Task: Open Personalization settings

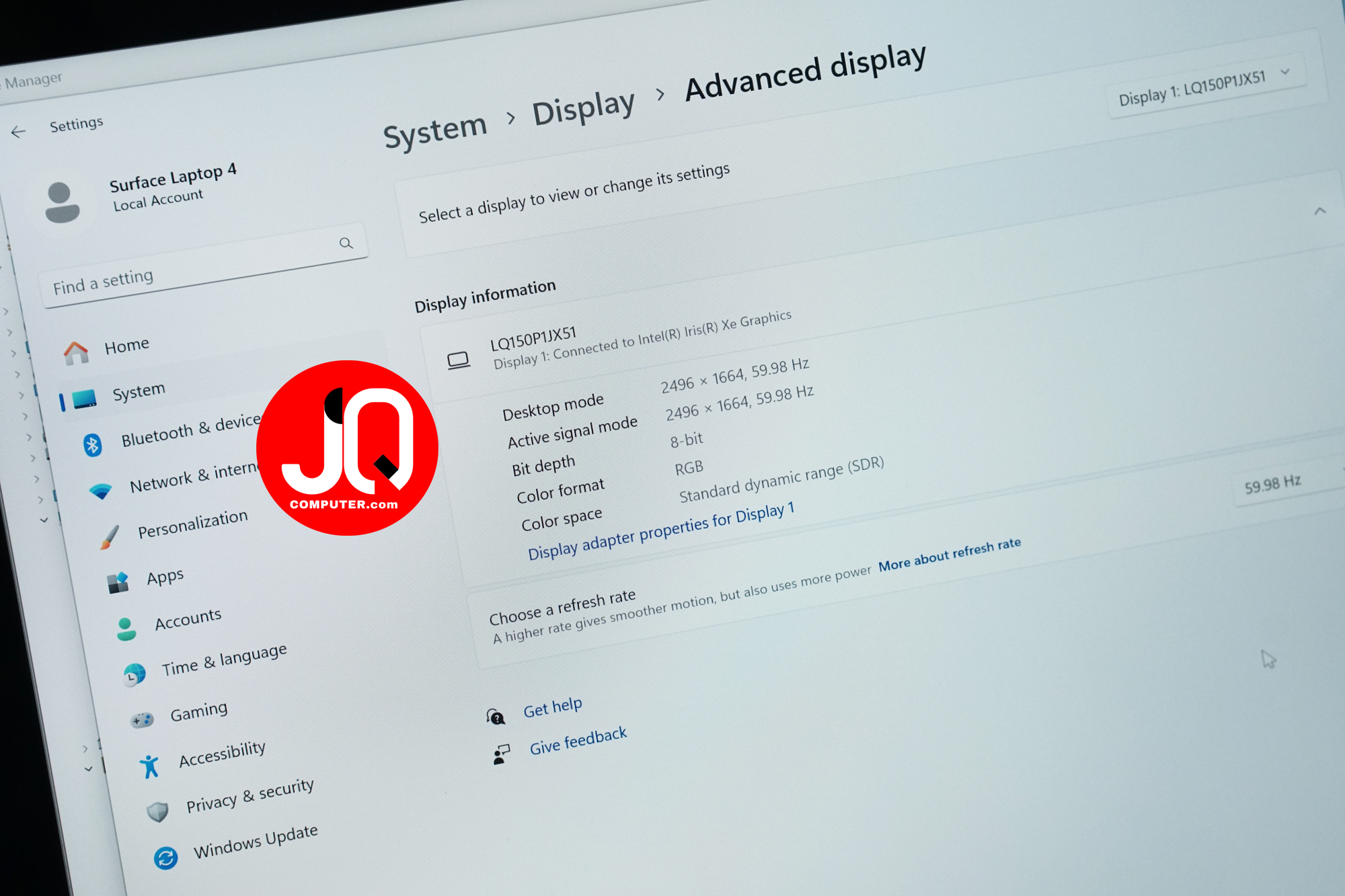Action: point(193,524)
